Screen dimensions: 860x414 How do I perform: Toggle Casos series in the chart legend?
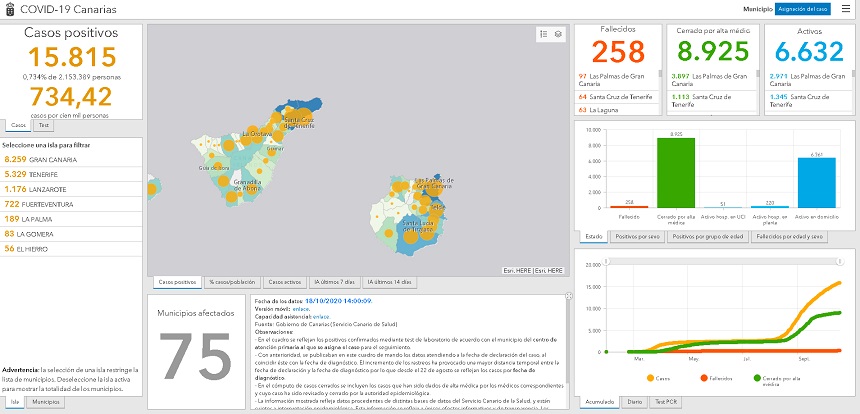point(658,379)
